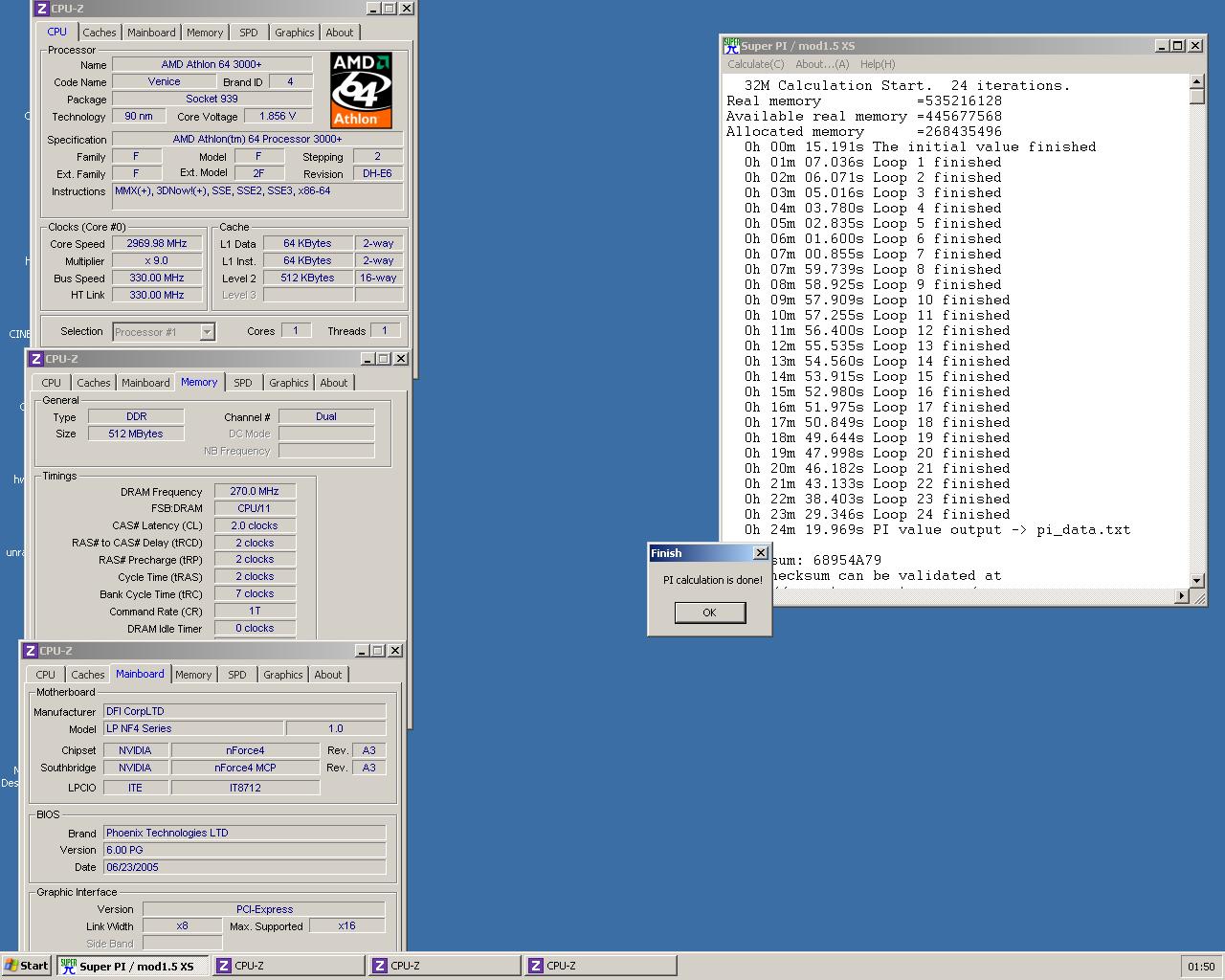Click the CAS# Latency 2.0 clocks value

(255, 525)
